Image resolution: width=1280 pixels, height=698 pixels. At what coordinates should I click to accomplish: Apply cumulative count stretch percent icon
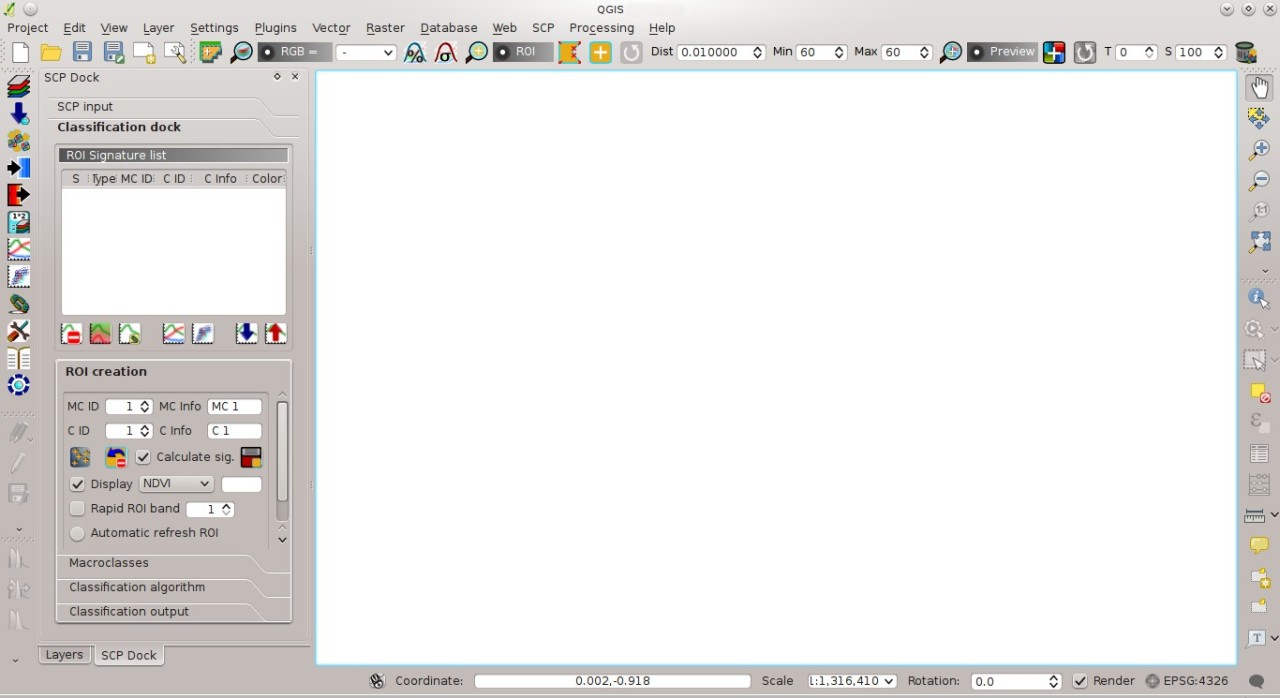[x=415, y=52]
